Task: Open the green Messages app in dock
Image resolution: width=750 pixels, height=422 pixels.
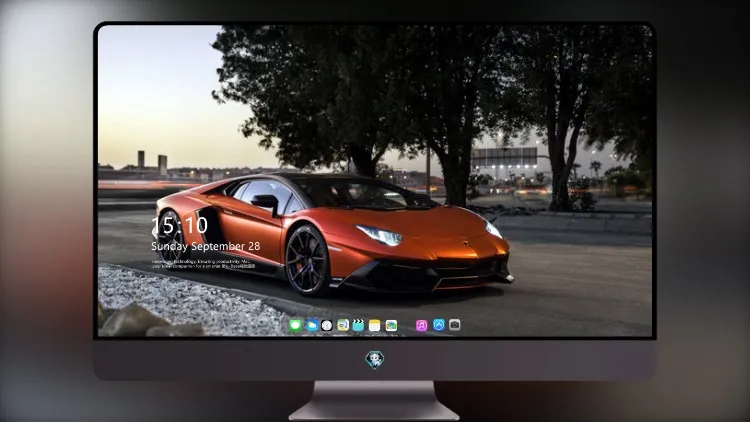Action: [x=295, y=325]
